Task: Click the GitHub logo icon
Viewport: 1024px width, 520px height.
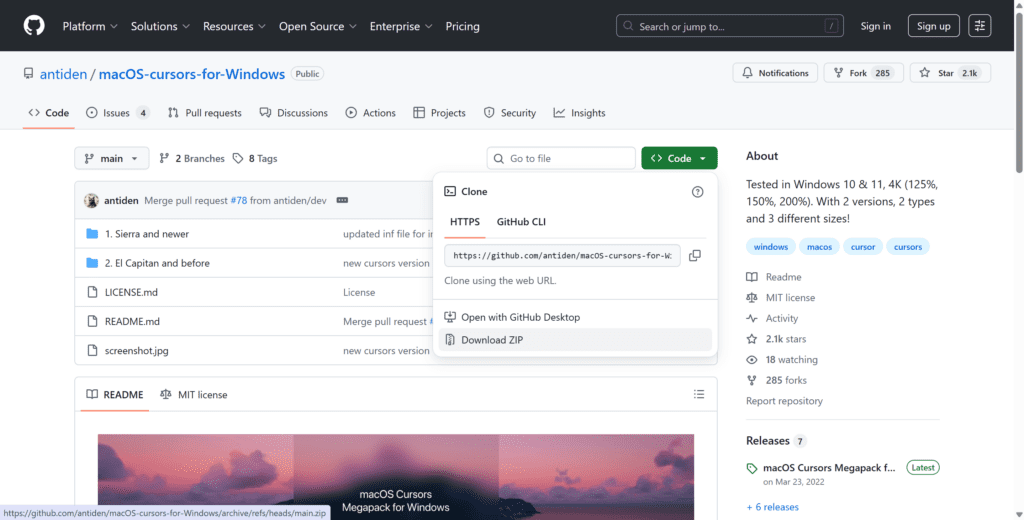Action: point(34,25)
